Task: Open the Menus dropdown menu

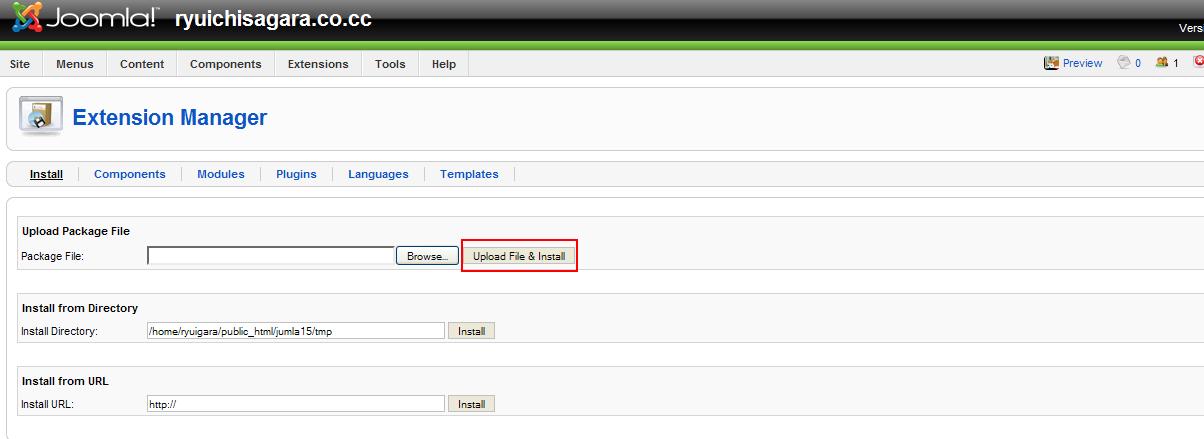Action: coord(75,64)
